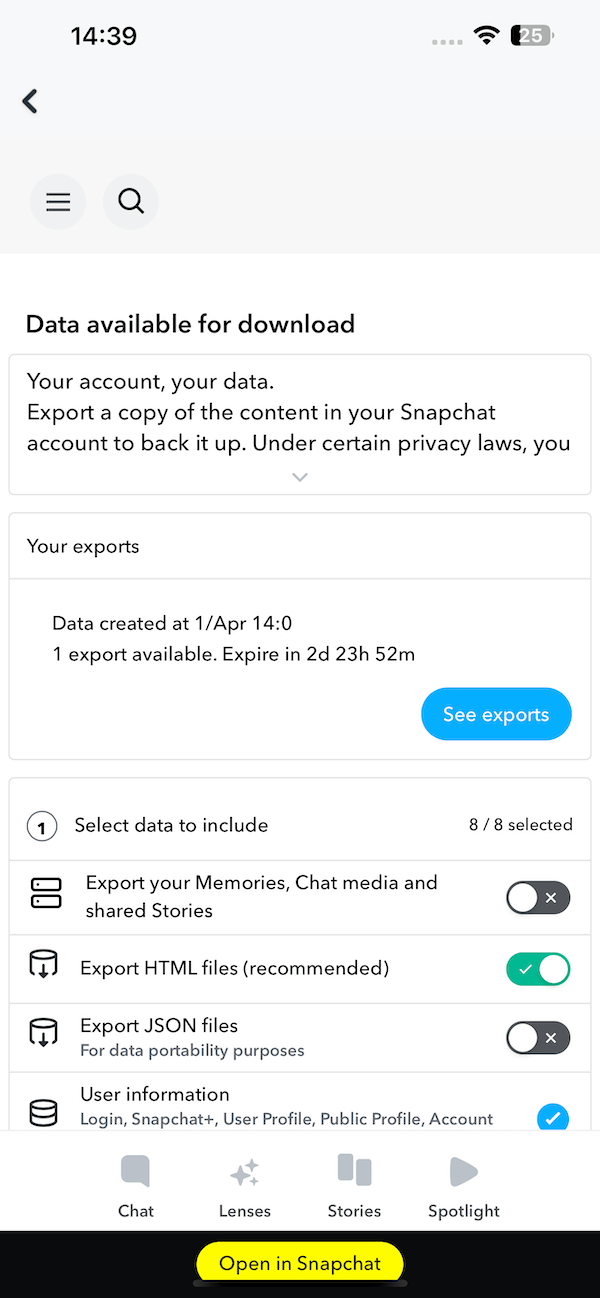Open the hamburger menu icon
This screenshot has height=1298, width=600.
(58, 202)
